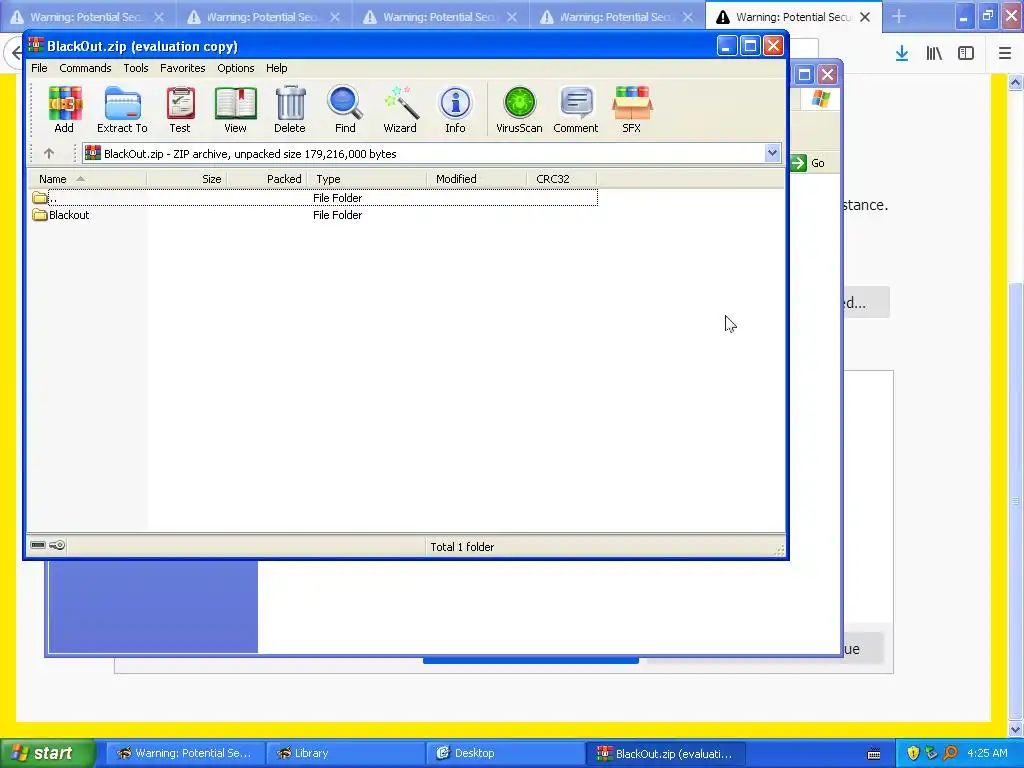Click the keyboard icon in the taskbar
1024x768 pixels.
(874, 754)
